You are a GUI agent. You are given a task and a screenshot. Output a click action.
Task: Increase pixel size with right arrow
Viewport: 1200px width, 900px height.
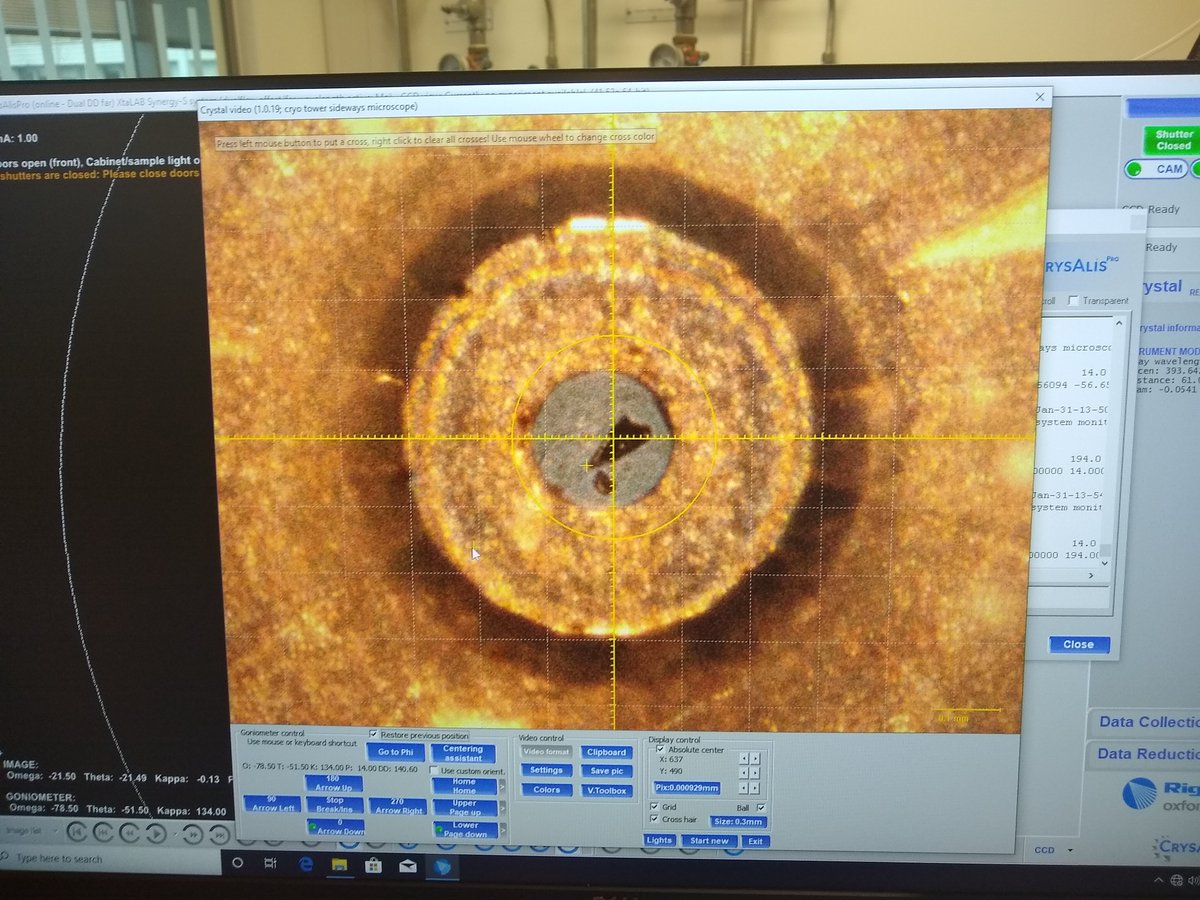pyautogui.click(x=754, y=788)
